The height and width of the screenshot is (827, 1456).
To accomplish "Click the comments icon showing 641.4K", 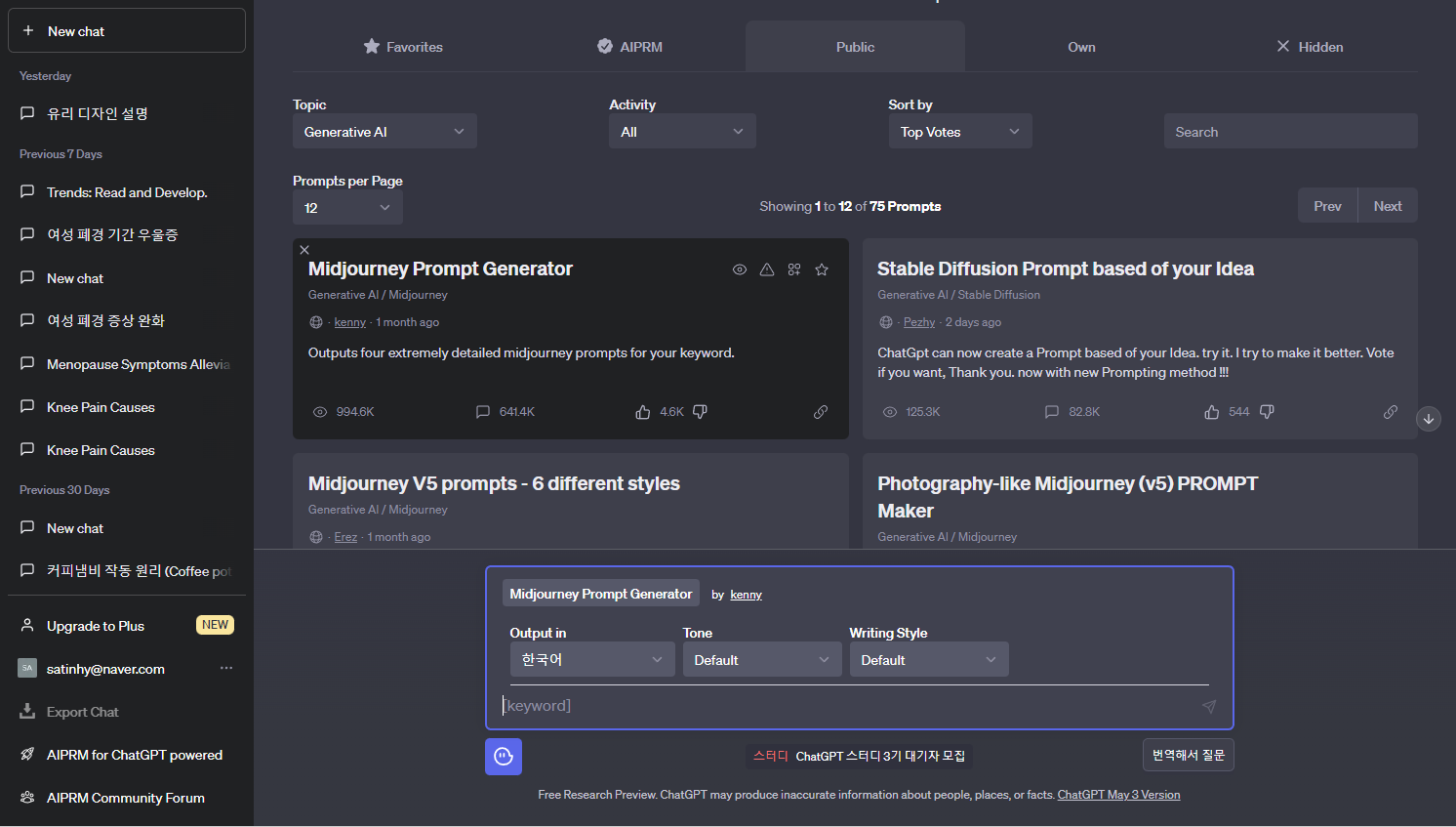I will (x=482, y=412).
